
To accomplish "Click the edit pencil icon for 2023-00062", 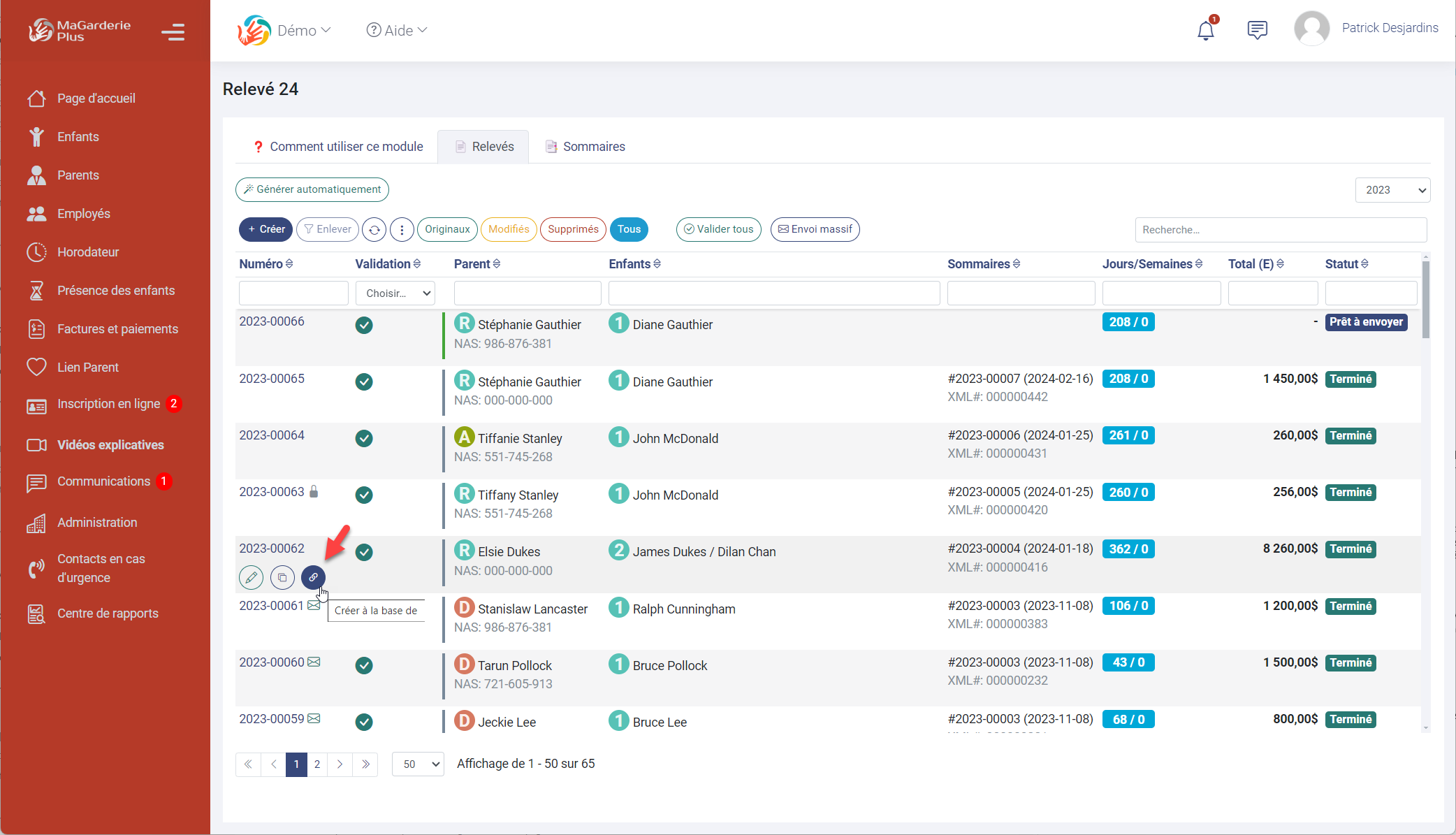I will [252, 577].
